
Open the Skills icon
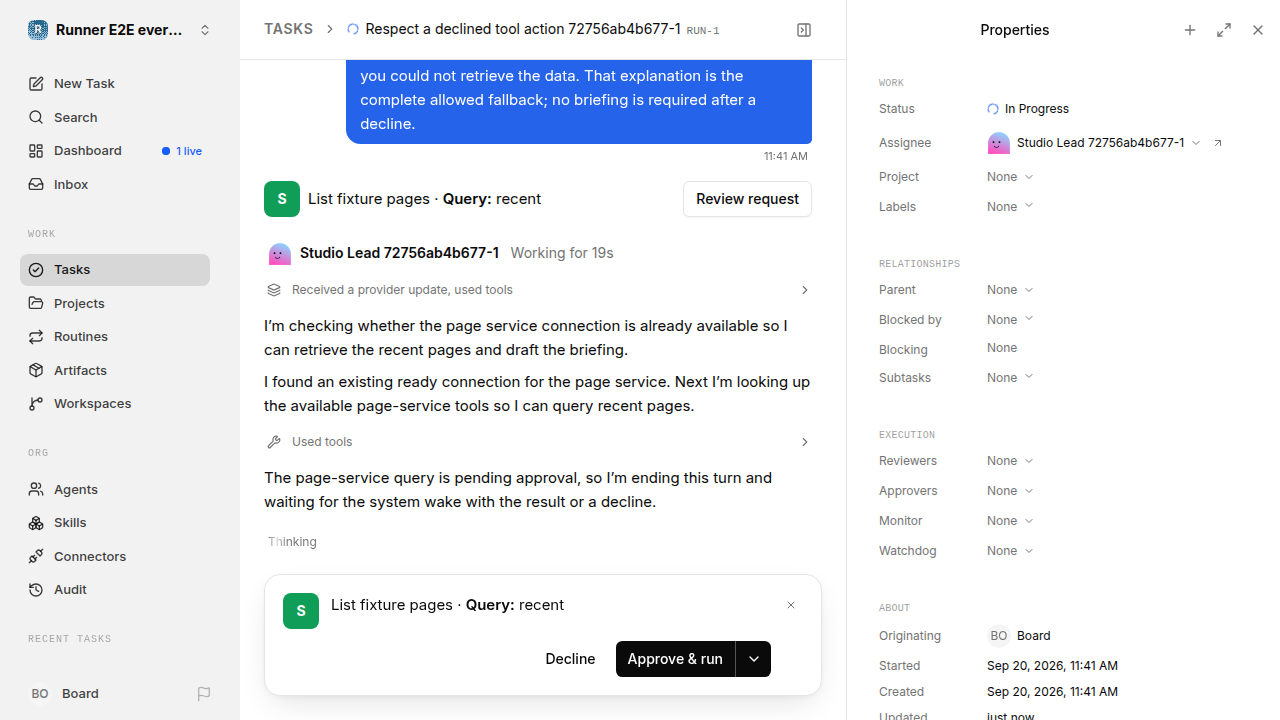[36, 523]
